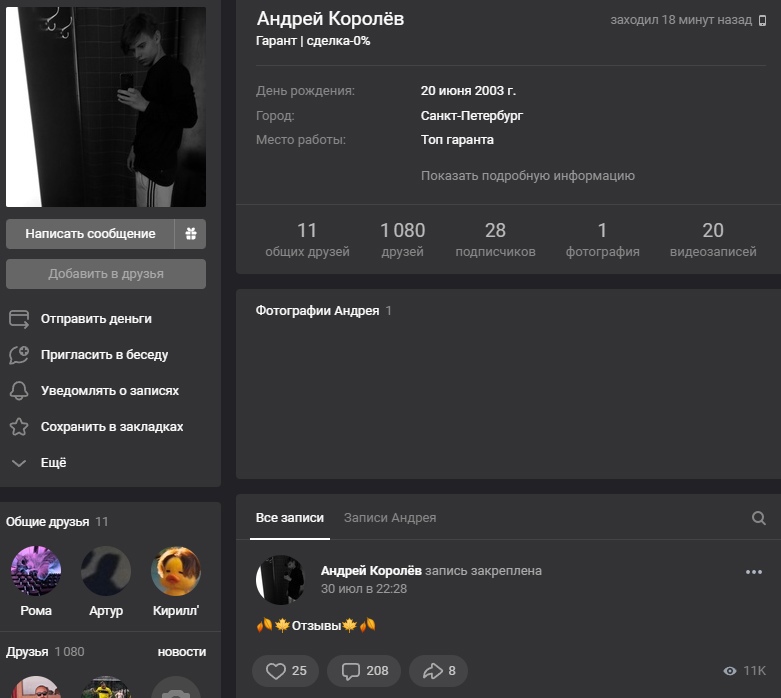The image size is (781, 698).
Task: Click the Добавить в друзья button
Action: [106, 274]
